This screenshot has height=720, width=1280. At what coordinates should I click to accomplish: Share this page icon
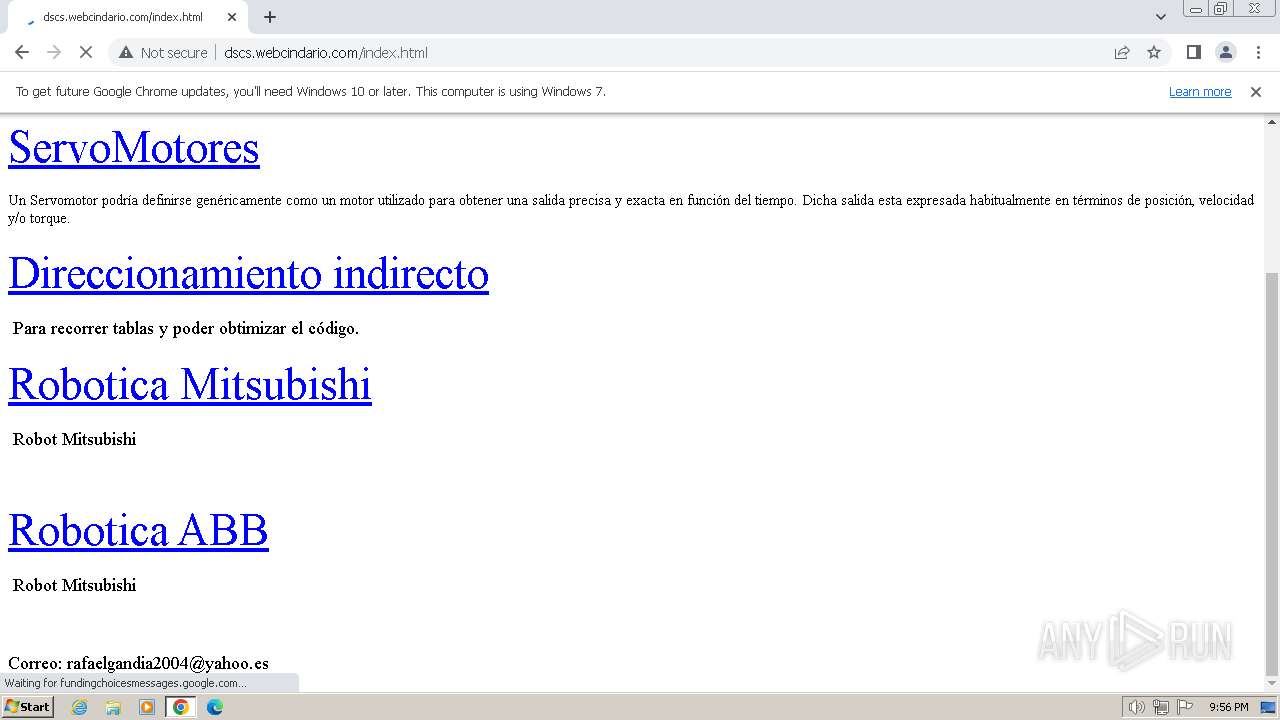[1122, 52]
